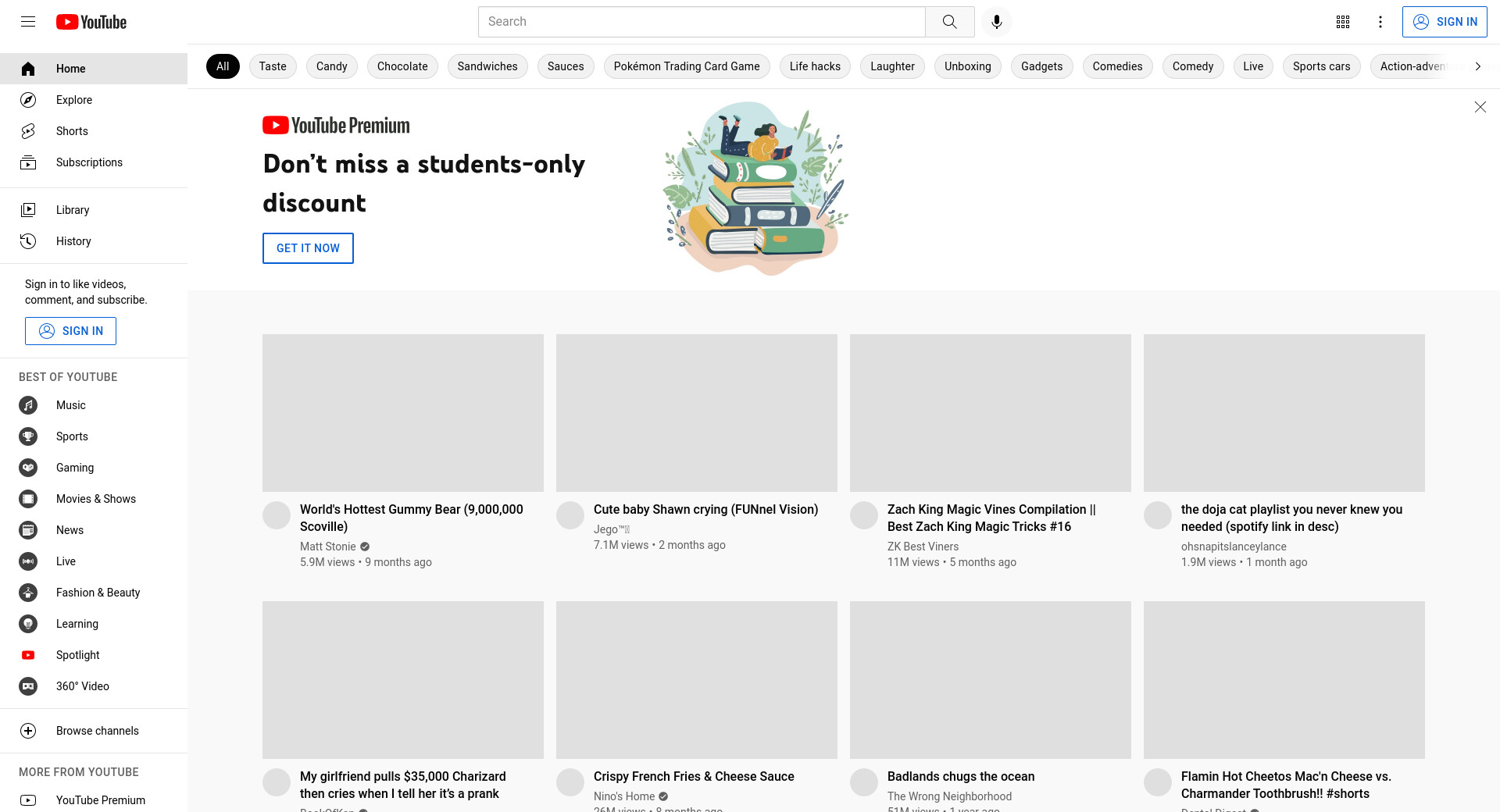
Task: Start voice search with microphone icon
Action: click(996, 22)
